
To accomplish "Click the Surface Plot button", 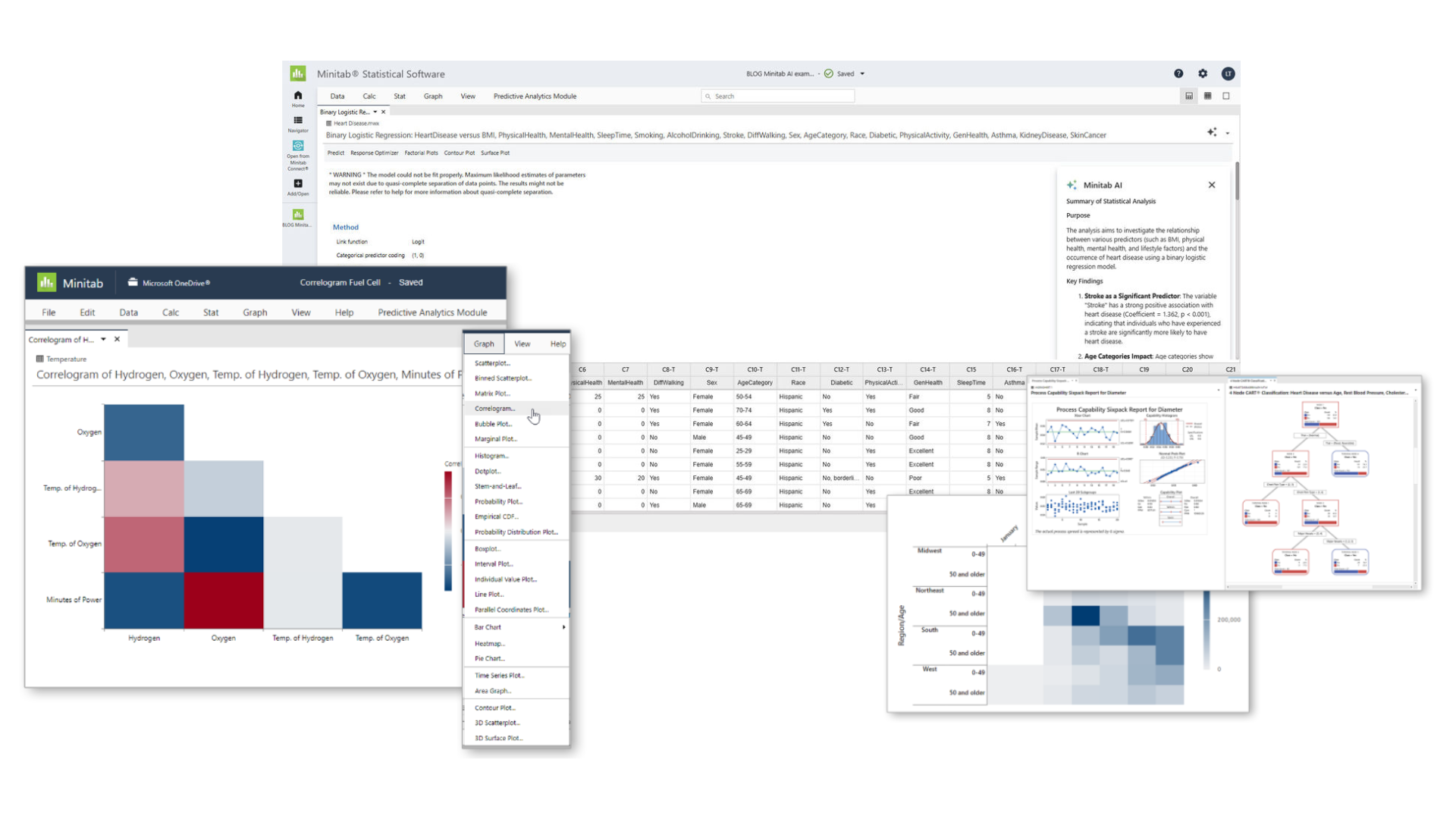I will coord(494,152).
